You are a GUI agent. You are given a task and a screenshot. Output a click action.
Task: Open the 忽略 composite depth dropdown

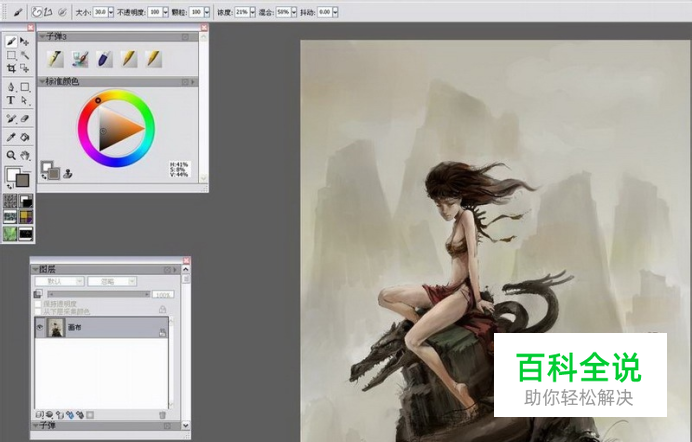coord(112,281)
